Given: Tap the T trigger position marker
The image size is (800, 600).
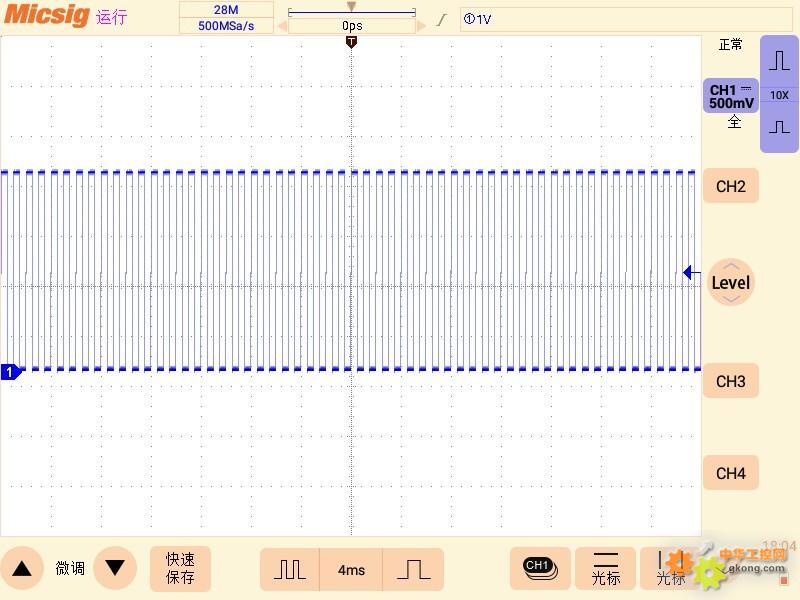Looking at the screenshot, I should pos(351,42).
